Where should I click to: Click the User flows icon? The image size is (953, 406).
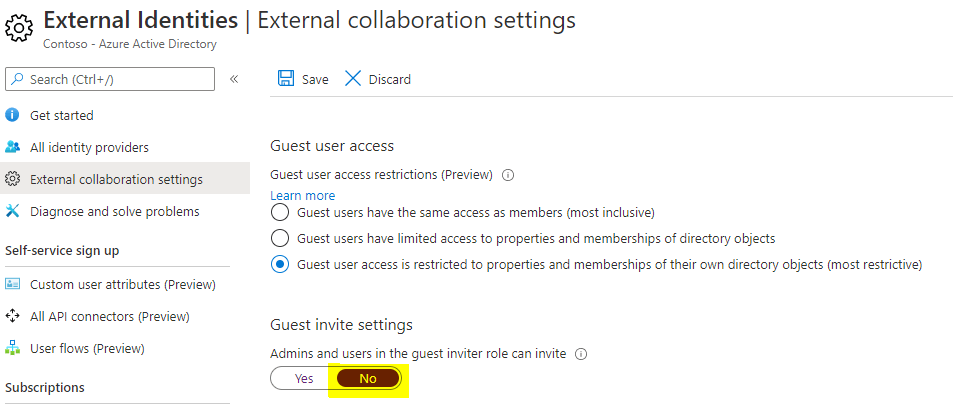[13, 348]
